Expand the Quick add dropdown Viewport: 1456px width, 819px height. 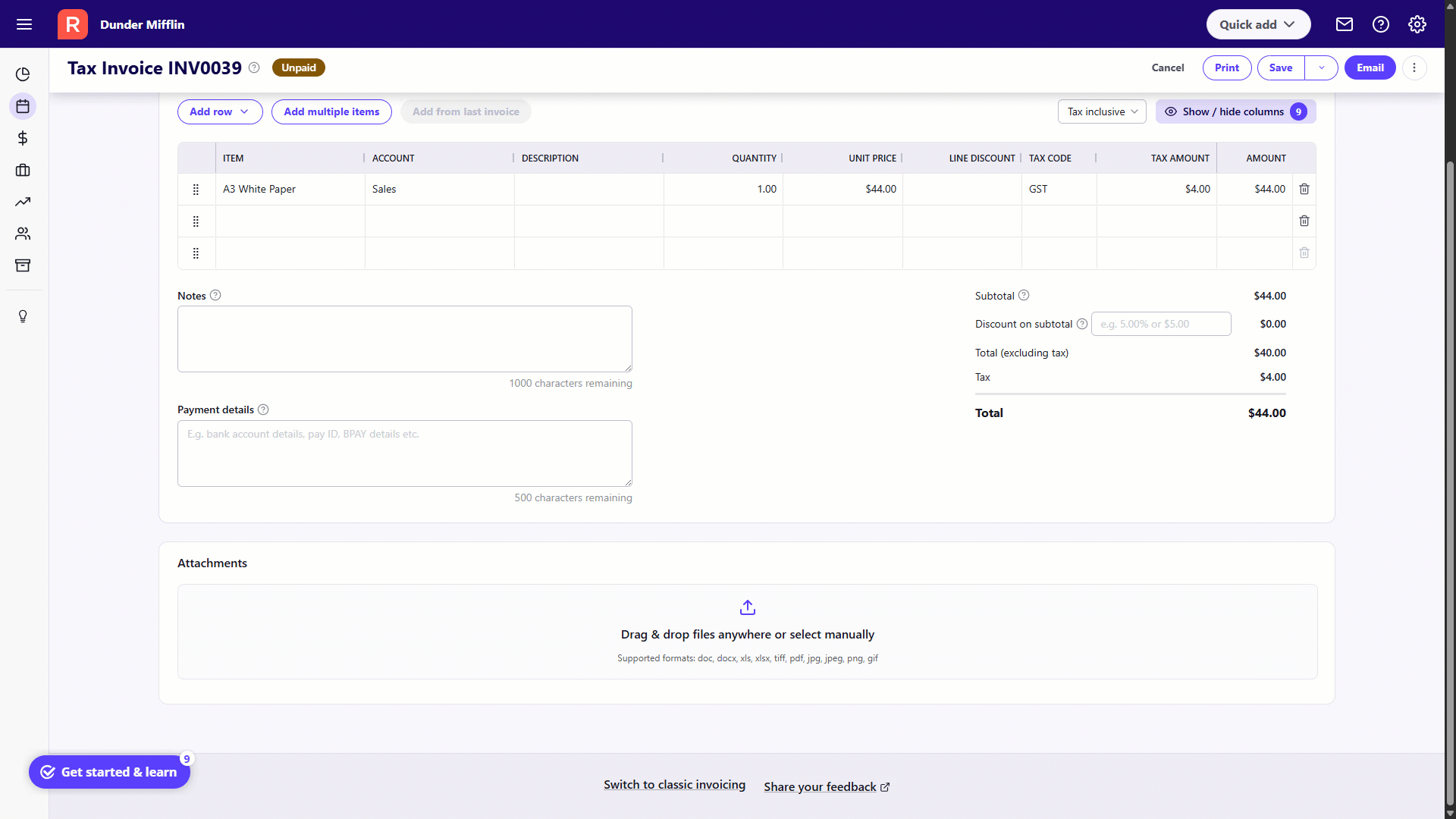tap(1258, 24)
